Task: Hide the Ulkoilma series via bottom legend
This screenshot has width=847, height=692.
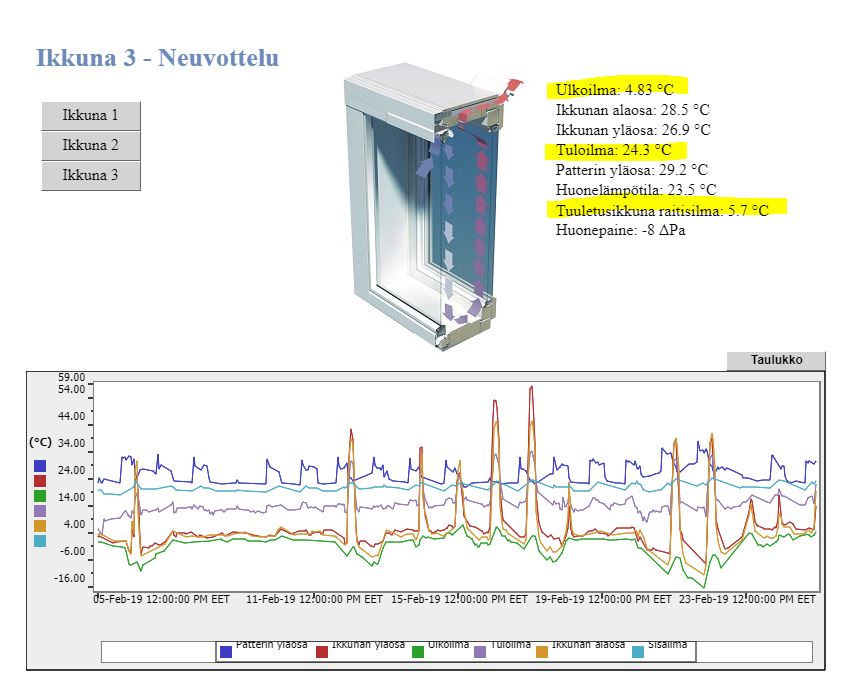Action: (418, 651)
